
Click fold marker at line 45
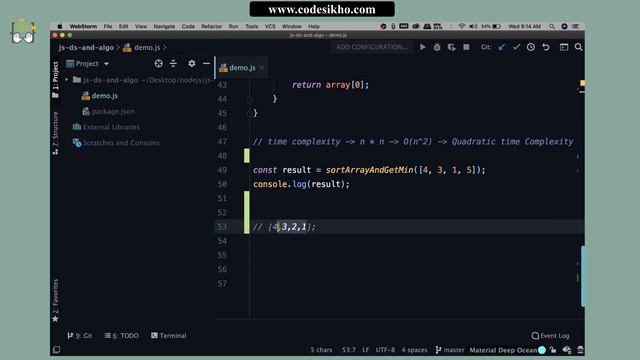tap(250, 113)
